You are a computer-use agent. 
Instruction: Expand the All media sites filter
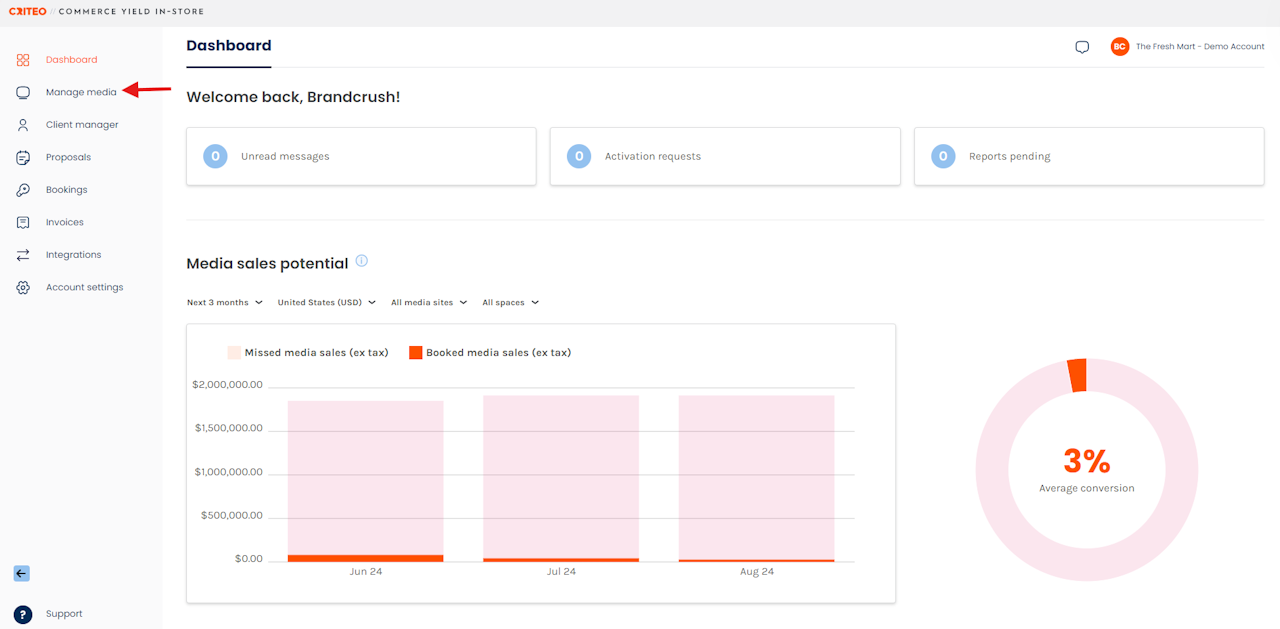[x=429, y=302]
